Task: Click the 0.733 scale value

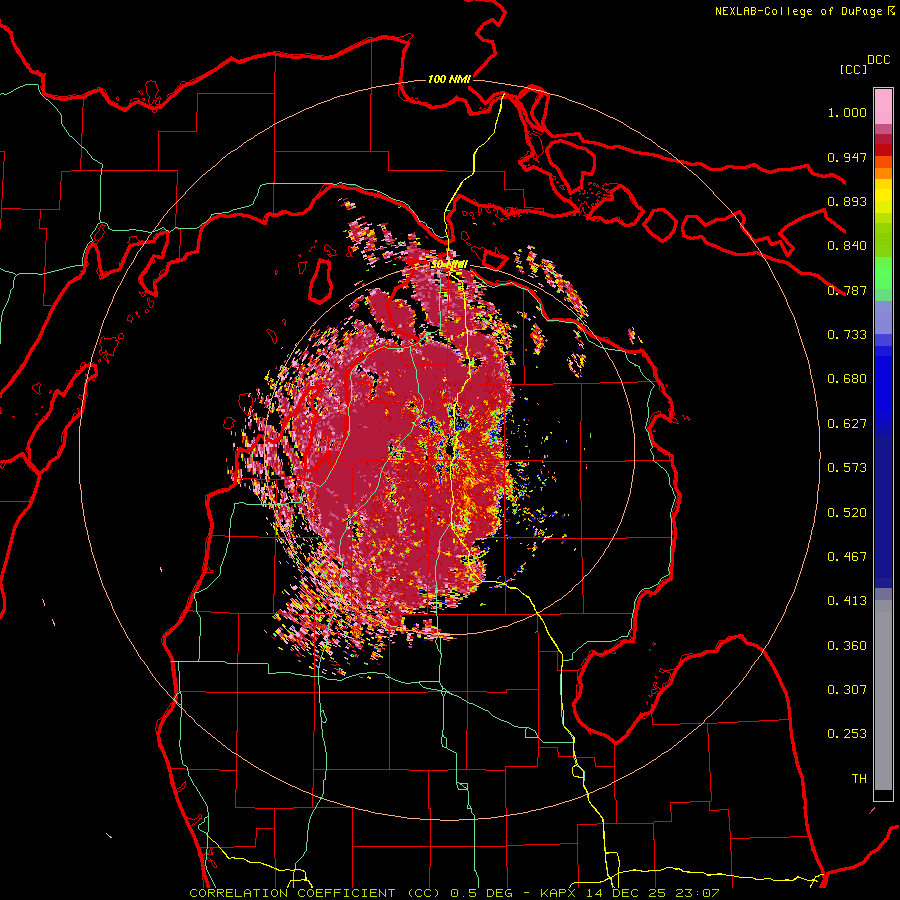Action: (x=847, y=335)
